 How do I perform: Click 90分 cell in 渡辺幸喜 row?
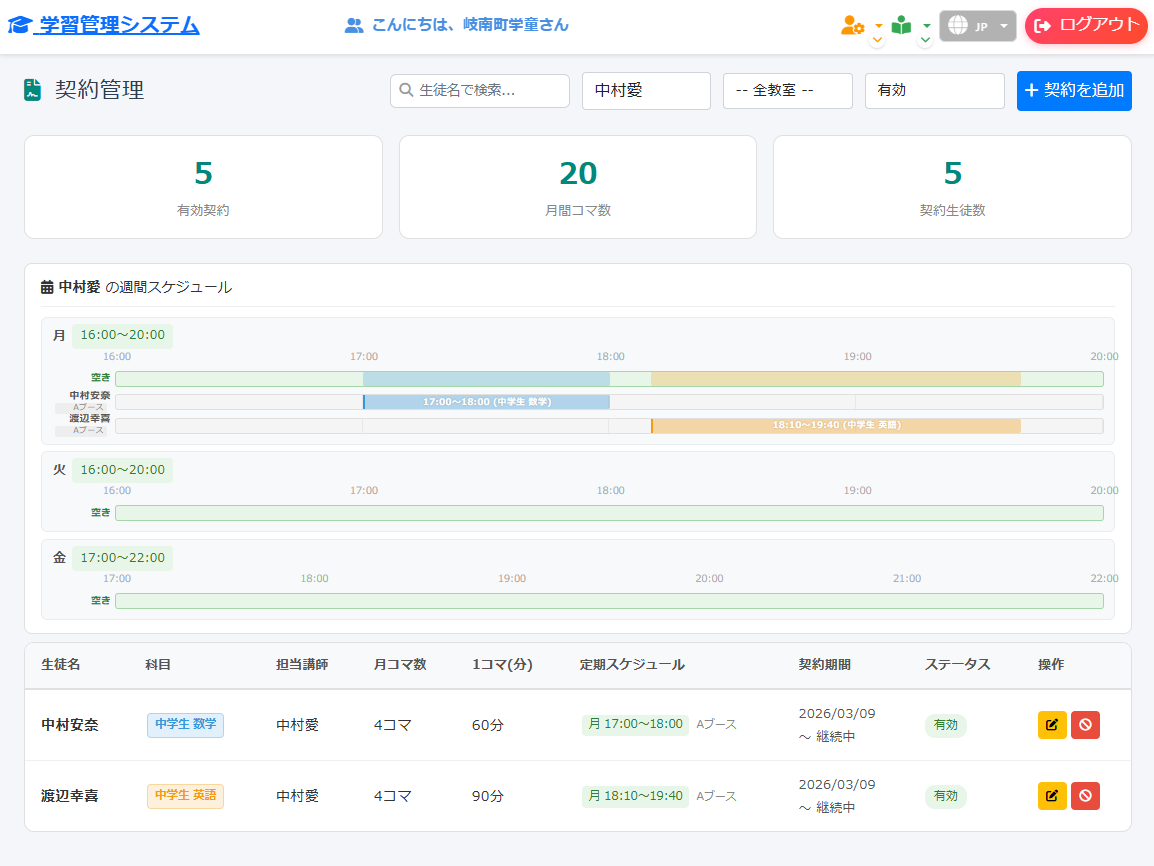coord(488,797)
